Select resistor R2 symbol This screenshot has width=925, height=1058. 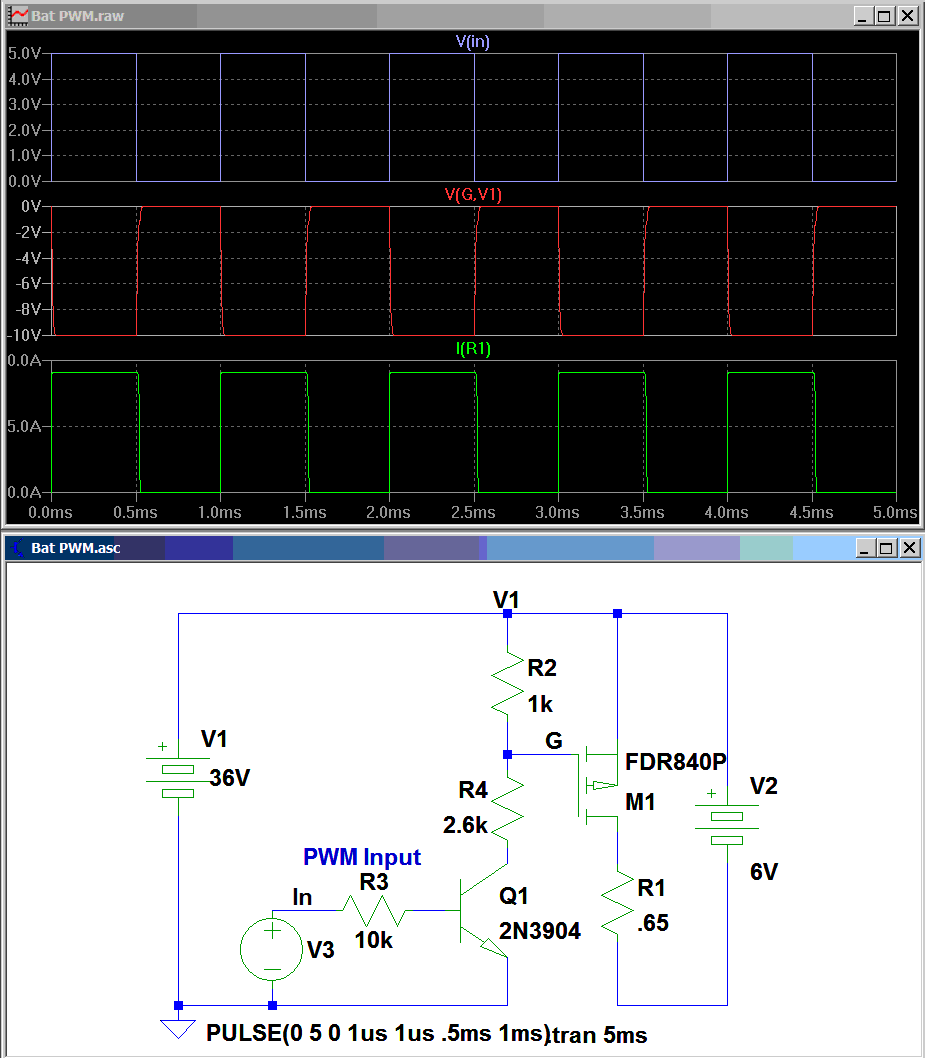click(x=507, y=684)
